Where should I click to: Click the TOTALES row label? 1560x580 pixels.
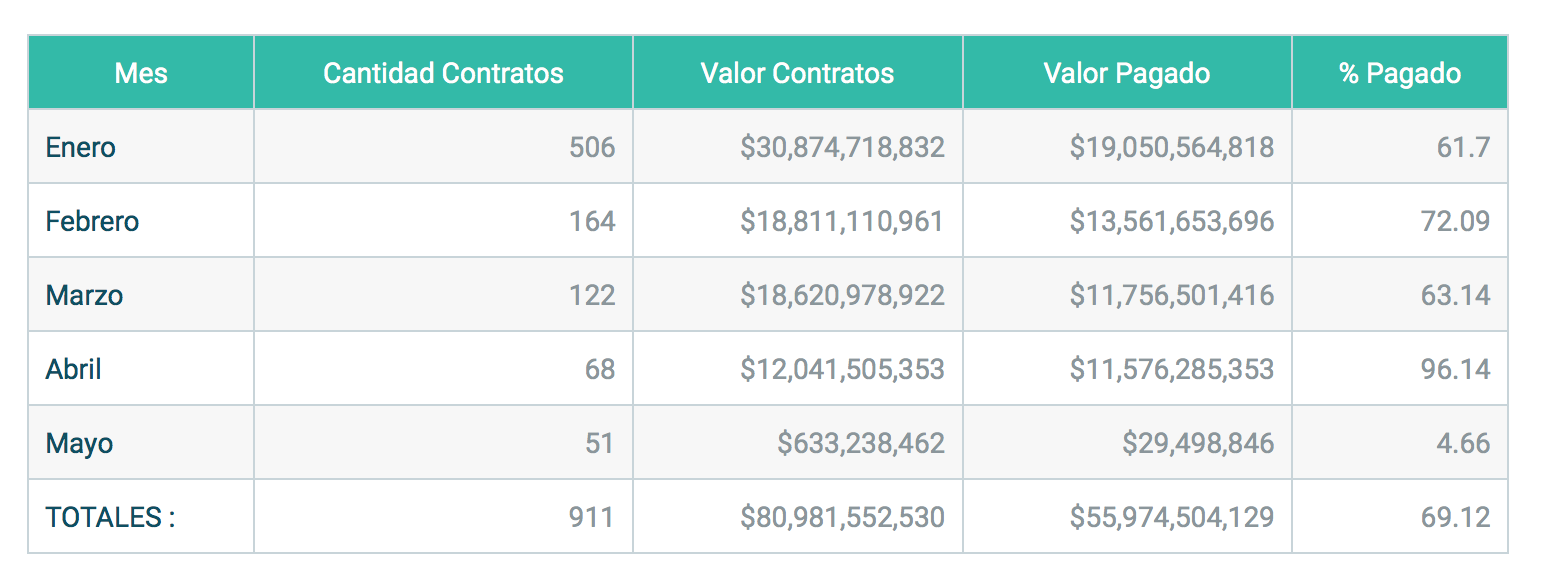[x=110, y=517]
